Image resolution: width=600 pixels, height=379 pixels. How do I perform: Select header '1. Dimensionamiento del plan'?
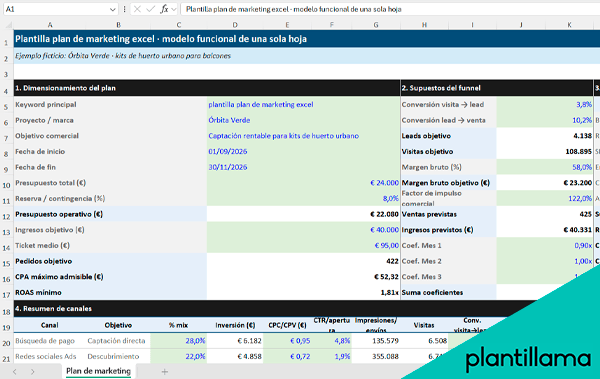[x=207, y=88]
